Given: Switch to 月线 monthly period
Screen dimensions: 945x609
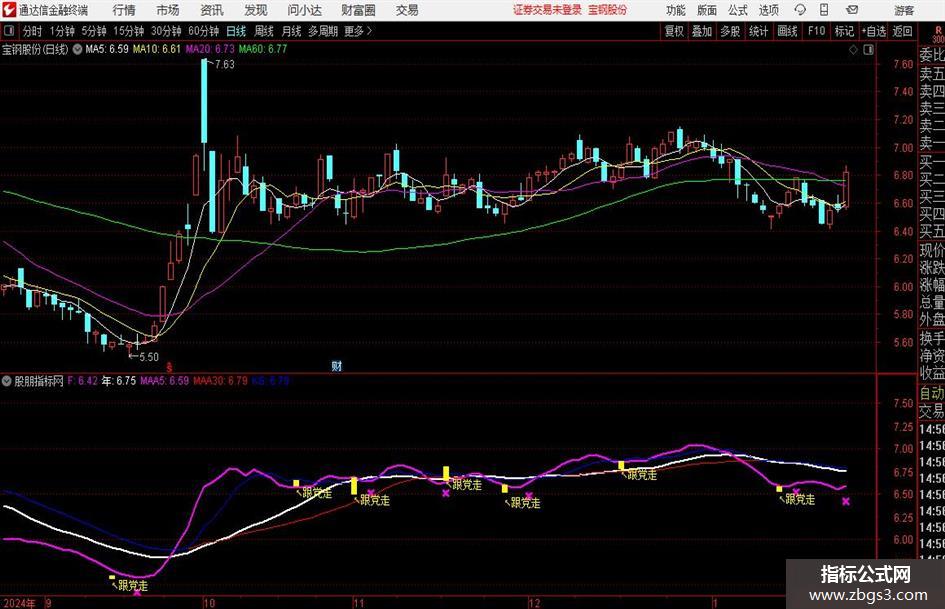Looking at the screenshot, I should (292, 31).
